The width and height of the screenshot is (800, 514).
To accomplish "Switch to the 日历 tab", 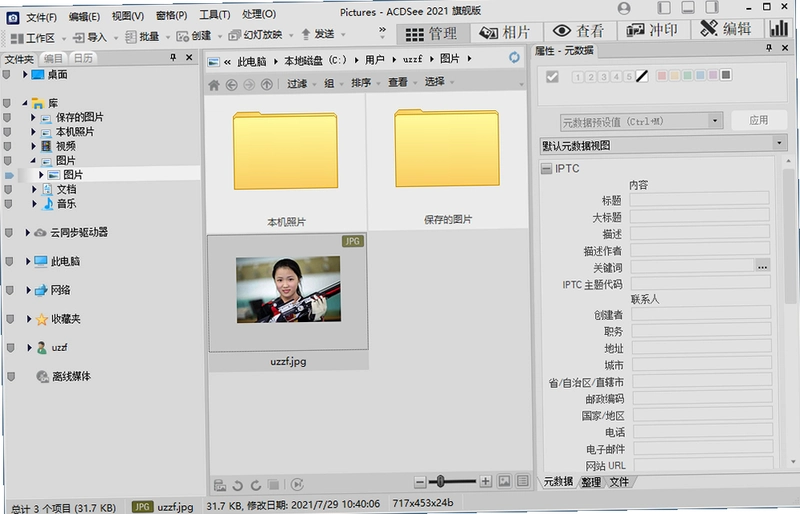I will pyautogui.click(x=83, y=58).
